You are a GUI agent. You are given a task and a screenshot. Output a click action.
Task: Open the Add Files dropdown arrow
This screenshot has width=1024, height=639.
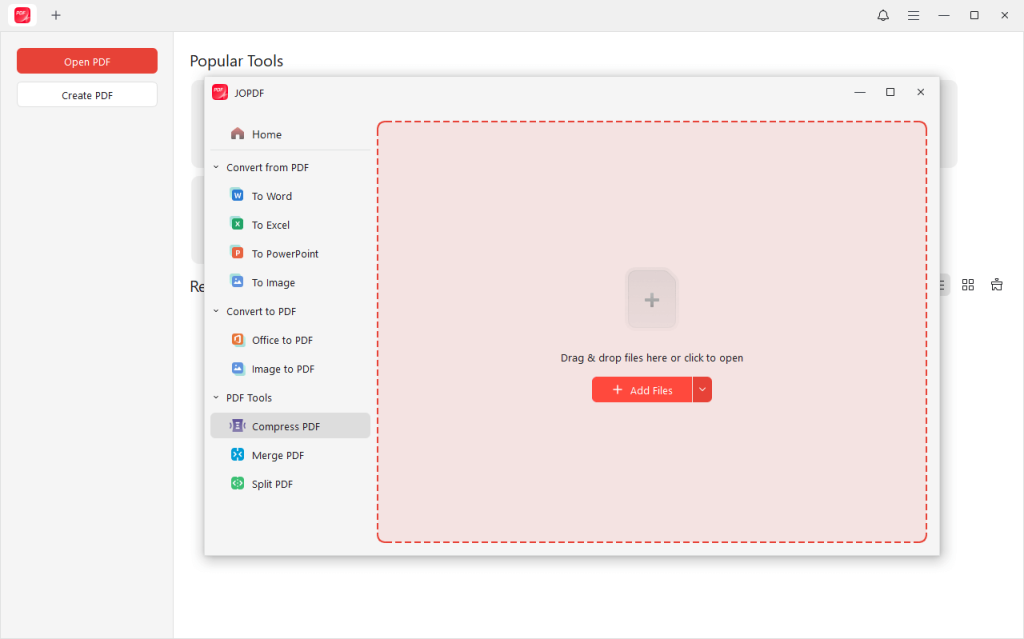[702, 389]
